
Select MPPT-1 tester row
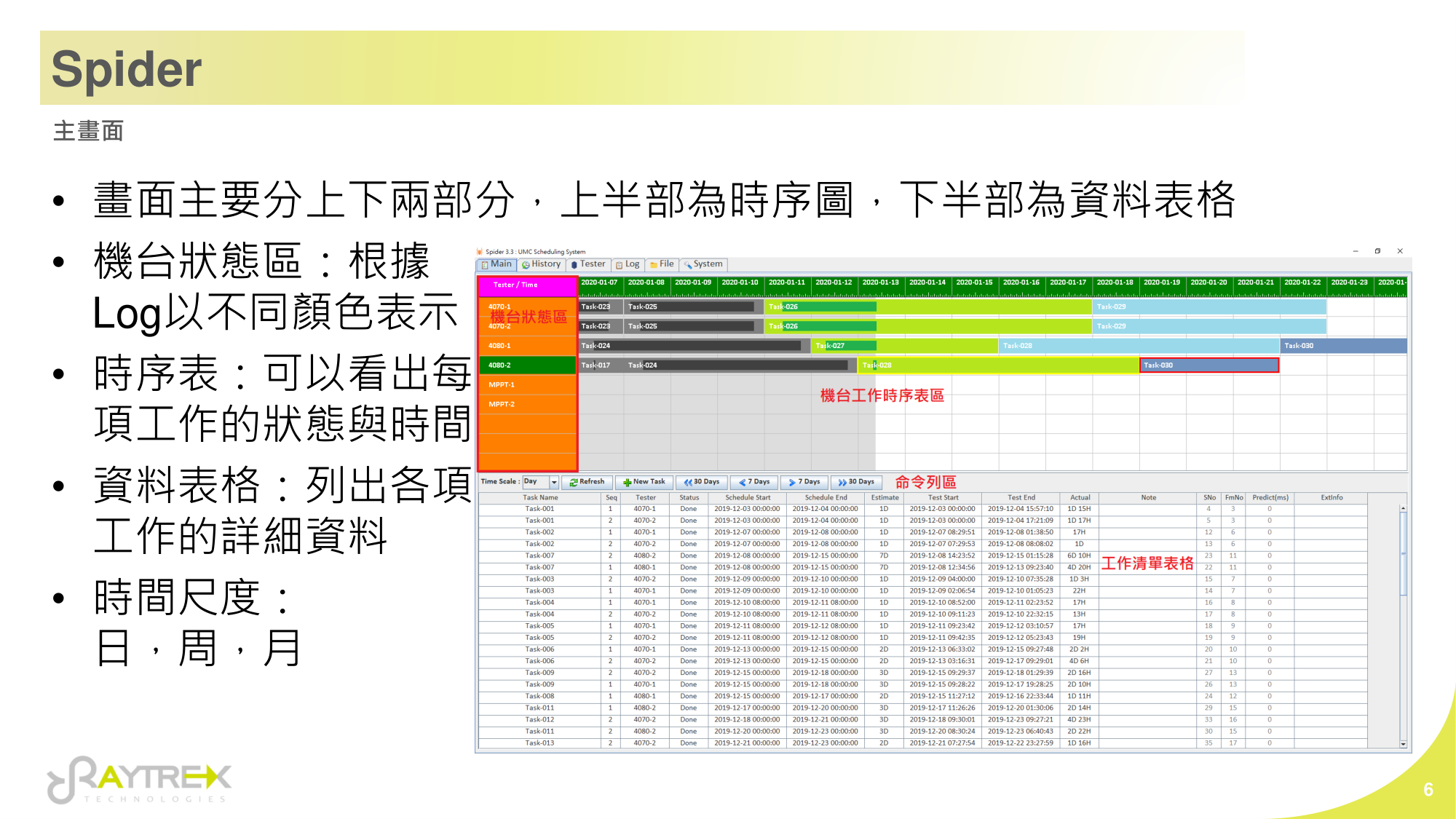point(527,385)
